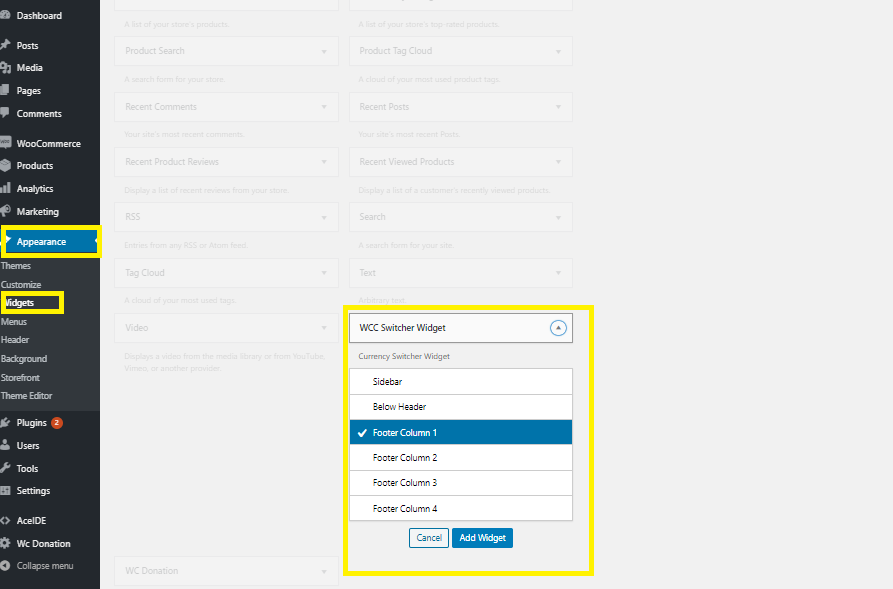Open Plugins via its plug icon
The width and height of the screenshot is (893, 589).
(x=12, y=422)
